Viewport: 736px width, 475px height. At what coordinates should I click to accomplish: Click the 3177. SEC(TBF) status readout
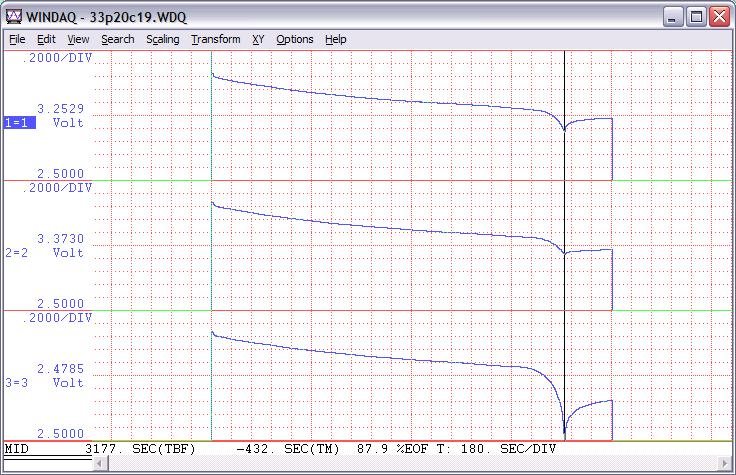tap(140, 449)
